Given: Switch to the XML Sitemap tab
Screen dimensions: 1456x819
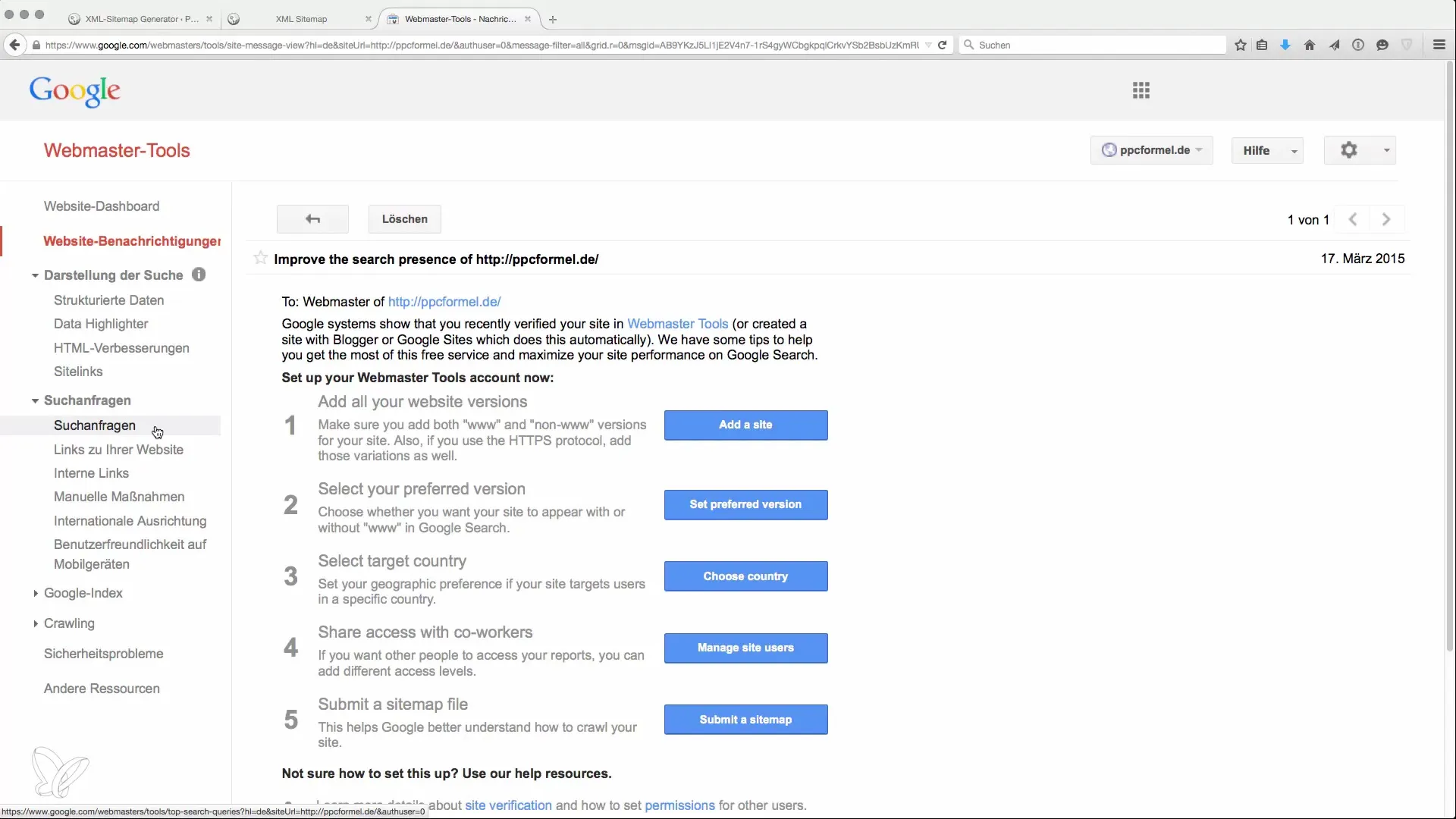Looking at the screenshot, I should 300,19.
